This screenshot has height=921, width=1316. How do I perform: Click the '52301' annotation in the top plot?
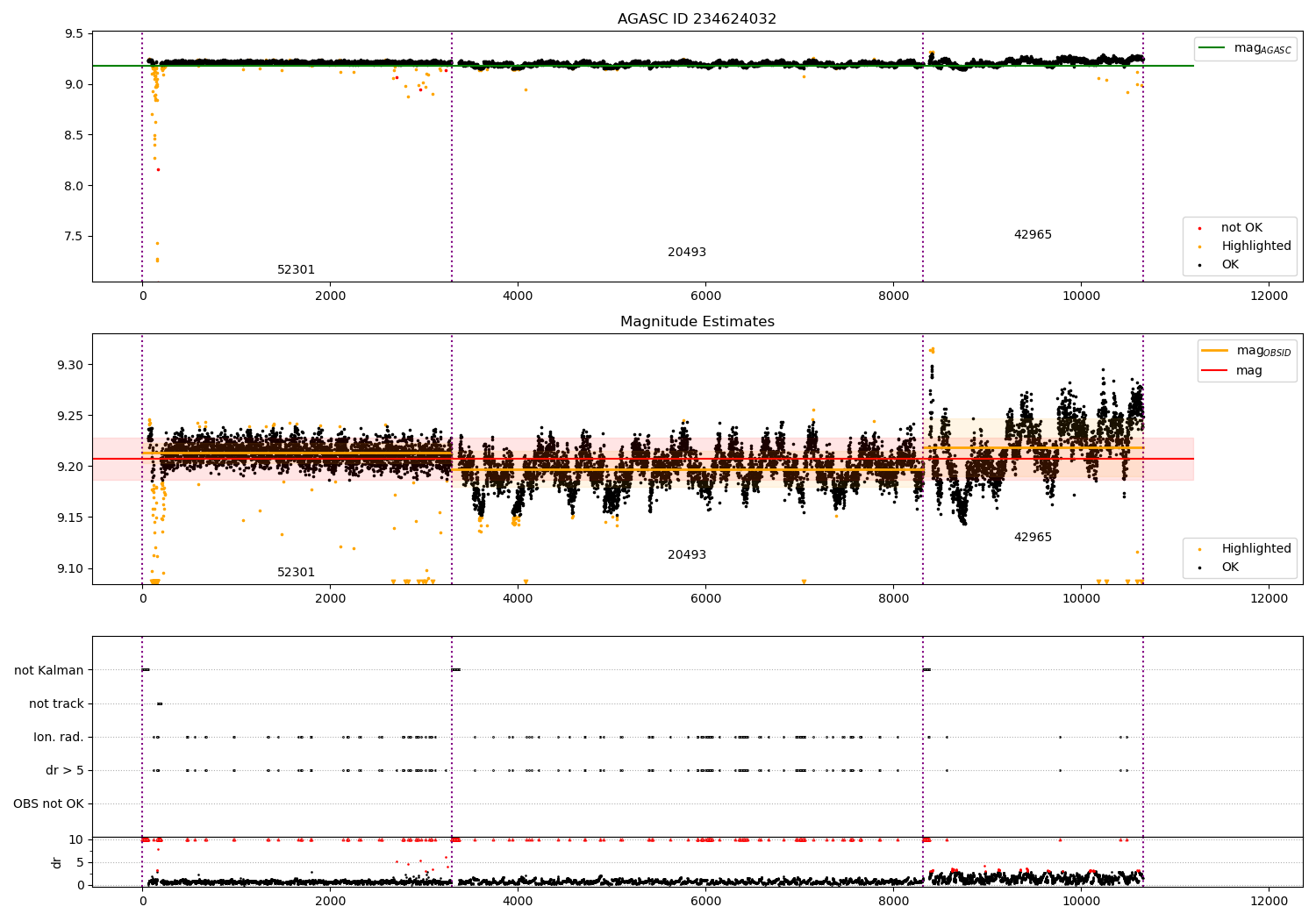tap(296, 270)
